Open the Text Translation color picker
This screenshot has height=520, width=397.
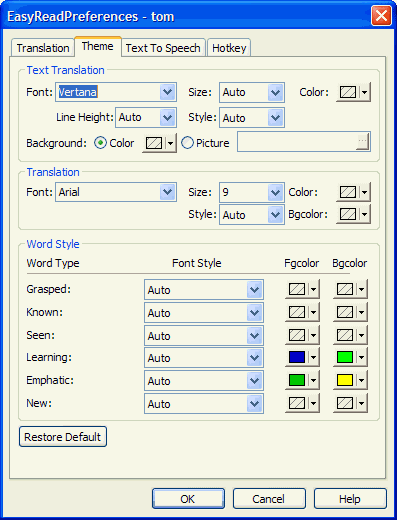click(353, 92)
